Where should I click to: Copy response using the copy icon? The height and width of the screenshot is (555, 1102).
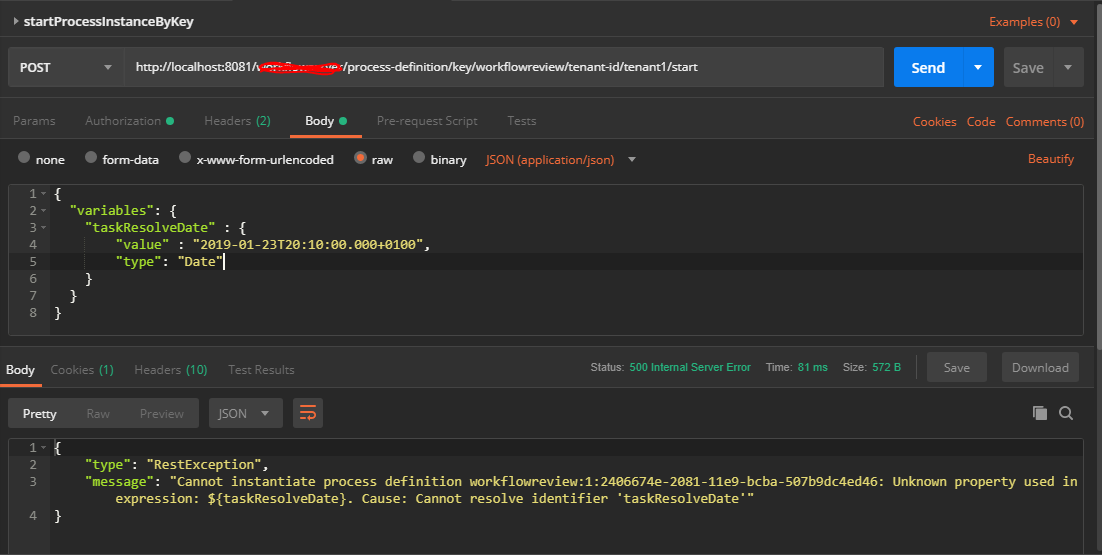pyautogui.click(x=1039, y=413)
